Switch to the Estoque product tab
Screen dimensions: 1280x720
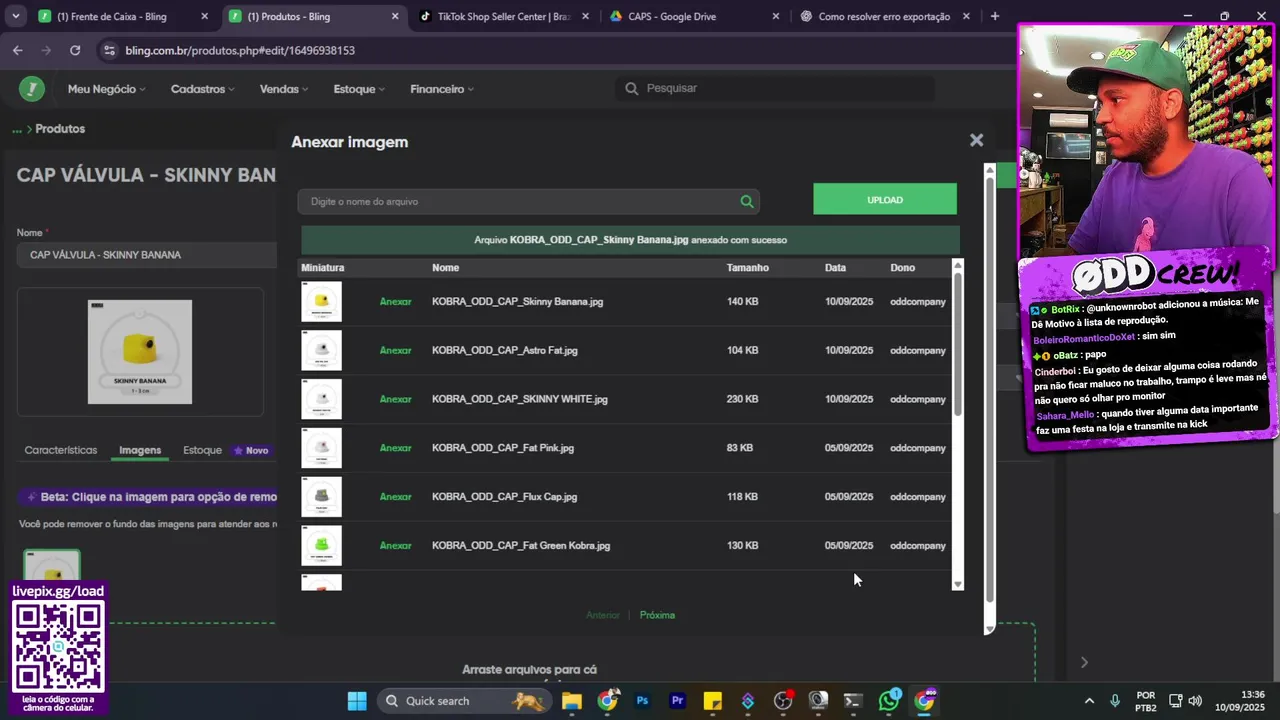pyautogui.click(x=202, y=450)
